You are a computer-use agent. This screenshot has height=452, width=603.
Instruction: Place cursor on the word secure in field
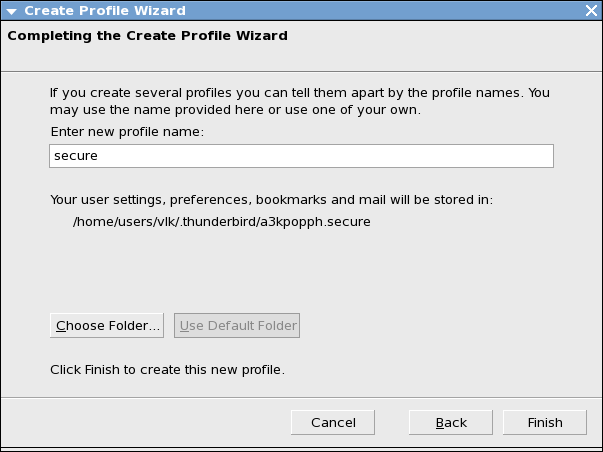(76, 156)
